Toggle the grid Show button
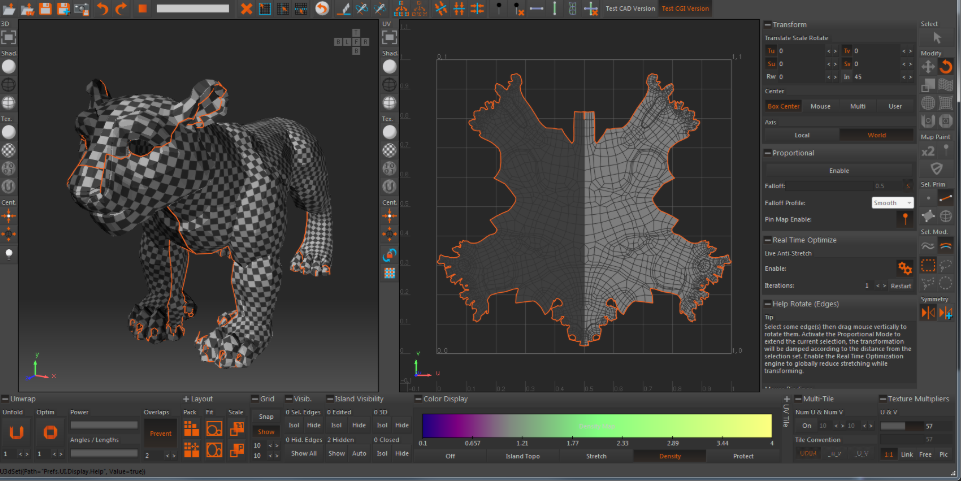The image size is (961, 482). (x=265, y=431)
